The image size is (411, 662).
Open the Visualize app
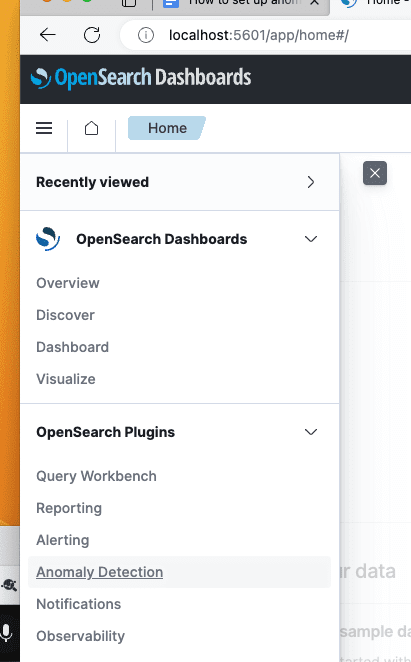coord(65,379)
